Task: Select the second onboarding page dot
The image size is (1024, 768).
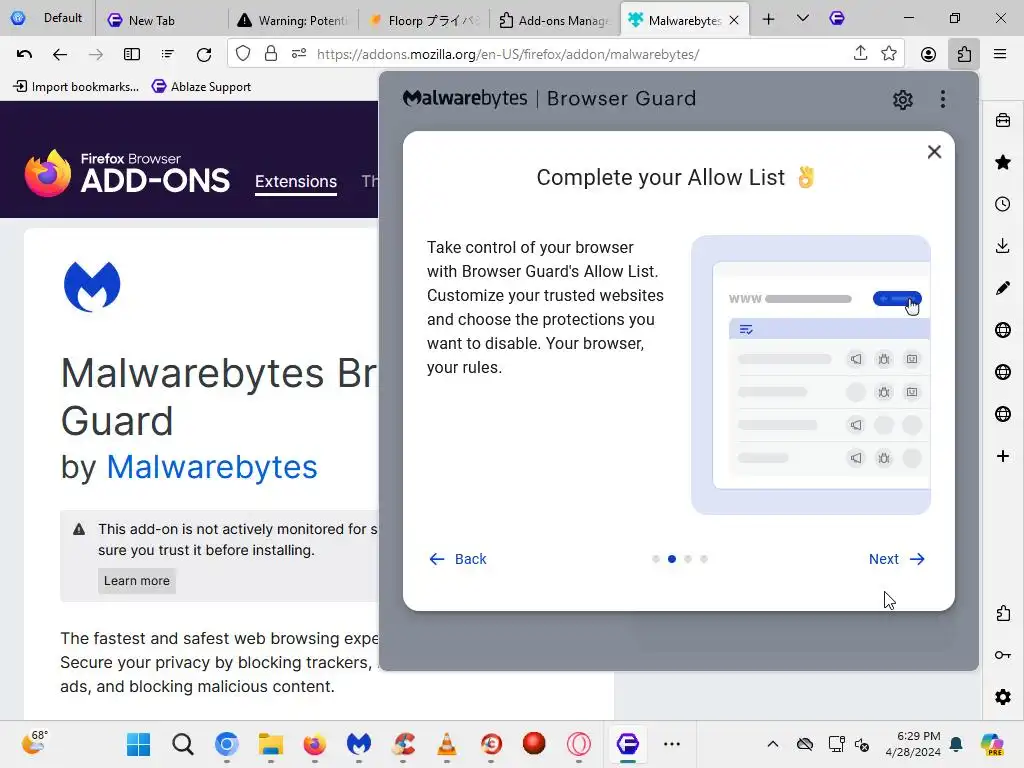Action: (671, 559)
